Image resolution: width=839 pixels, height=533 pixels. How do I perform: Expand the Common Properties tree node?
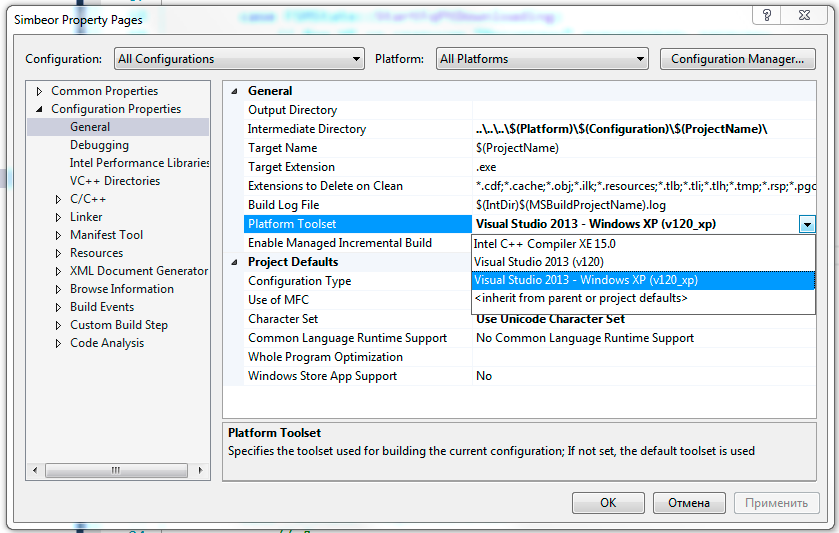click(x=40, y=91)
